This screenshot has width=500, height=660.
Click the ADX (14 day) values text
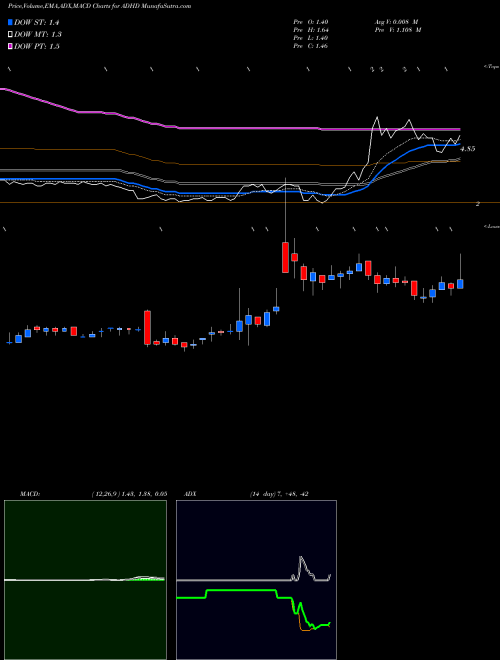[x=278, y=494]
